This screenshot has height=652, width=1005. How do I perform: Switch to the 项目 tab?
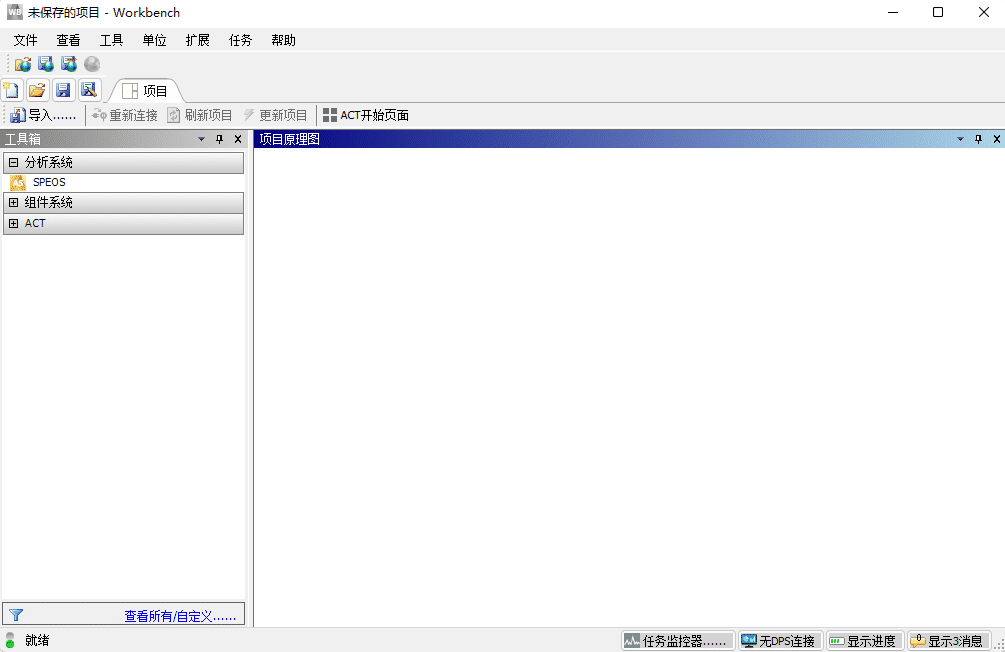(x=145, y=91)
